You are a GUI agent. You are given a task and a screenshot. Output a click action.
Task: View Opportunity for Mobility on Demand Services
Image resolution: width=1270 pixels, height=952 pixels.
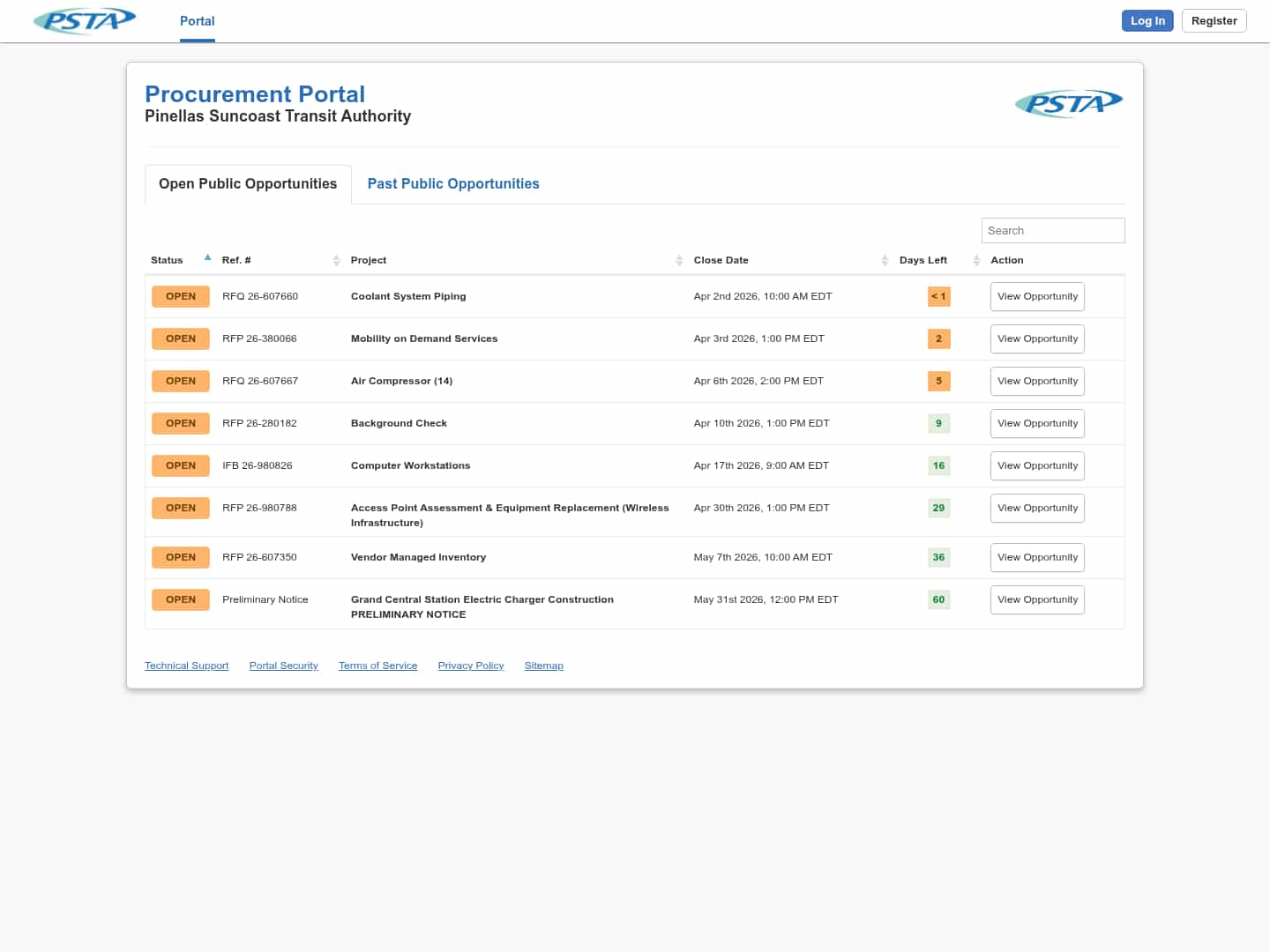1037,338
